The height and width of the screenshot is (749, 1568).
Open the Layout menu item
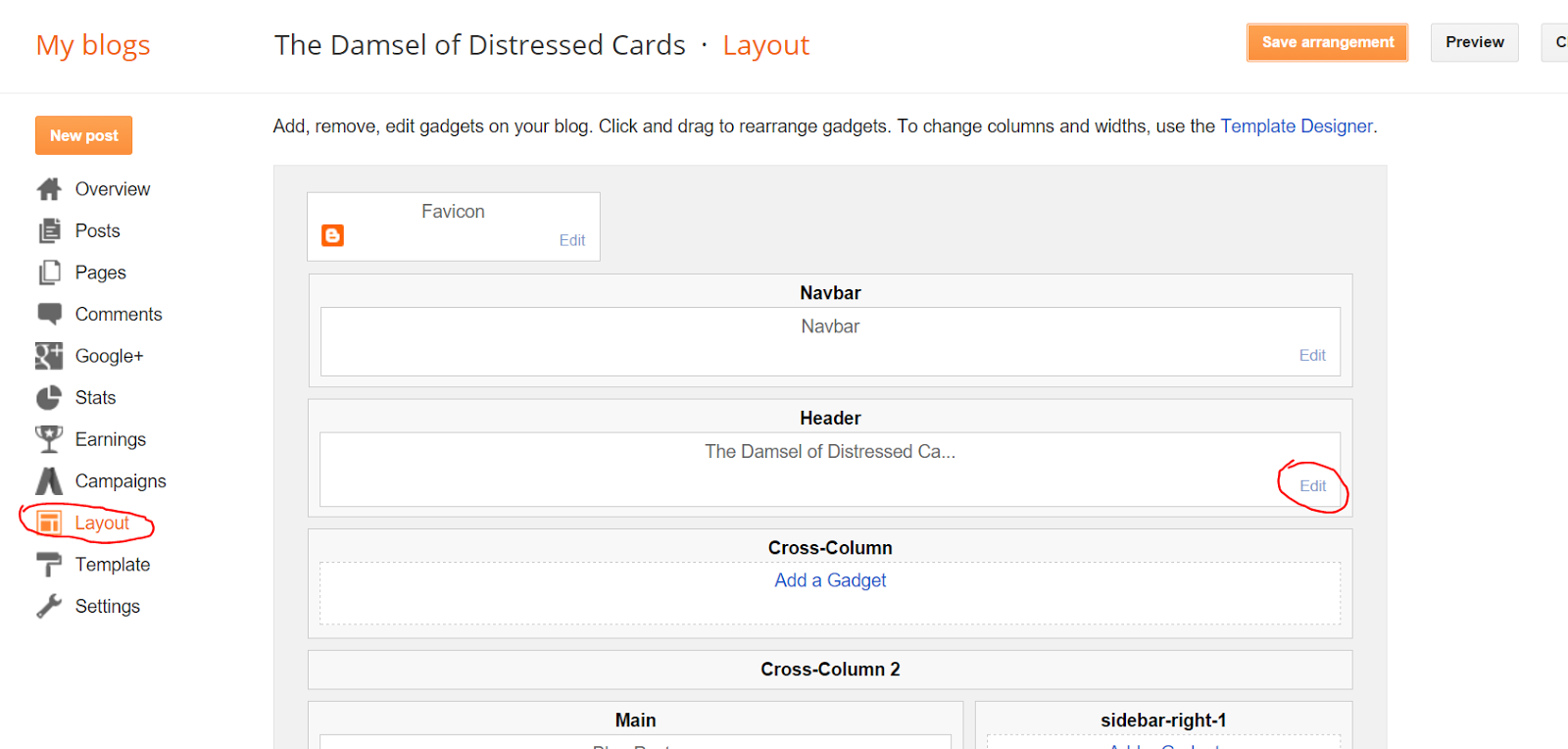[102, 524]
